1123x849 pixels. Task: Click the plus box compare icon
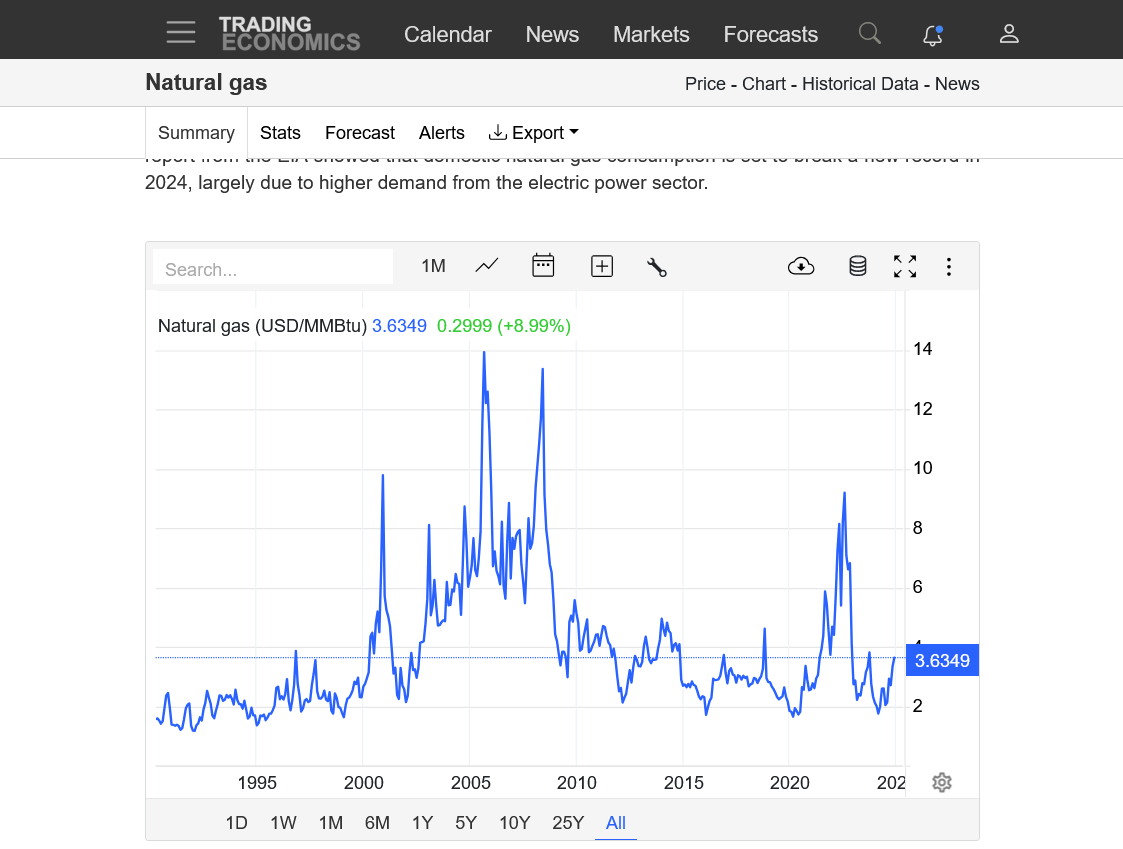click(602, 266)
